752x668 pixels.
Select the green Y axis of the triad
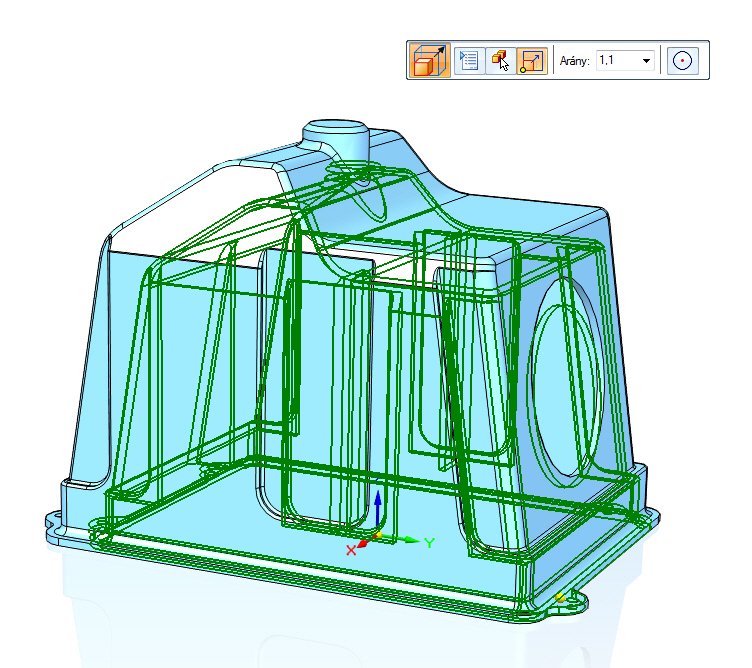point(403,540)
